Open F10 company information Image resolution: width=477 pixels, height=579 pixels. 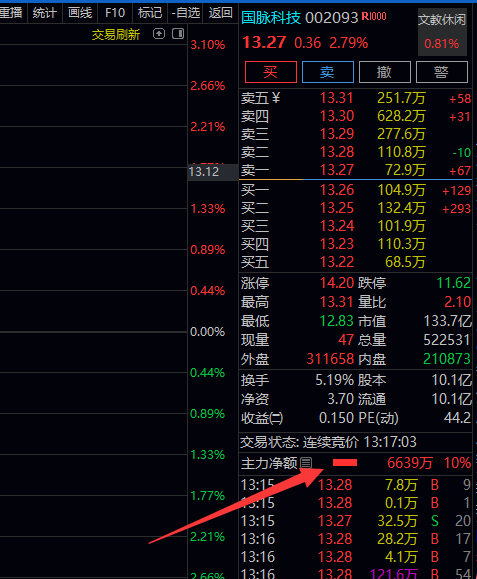pyautogui.click(x=115, y=13)
